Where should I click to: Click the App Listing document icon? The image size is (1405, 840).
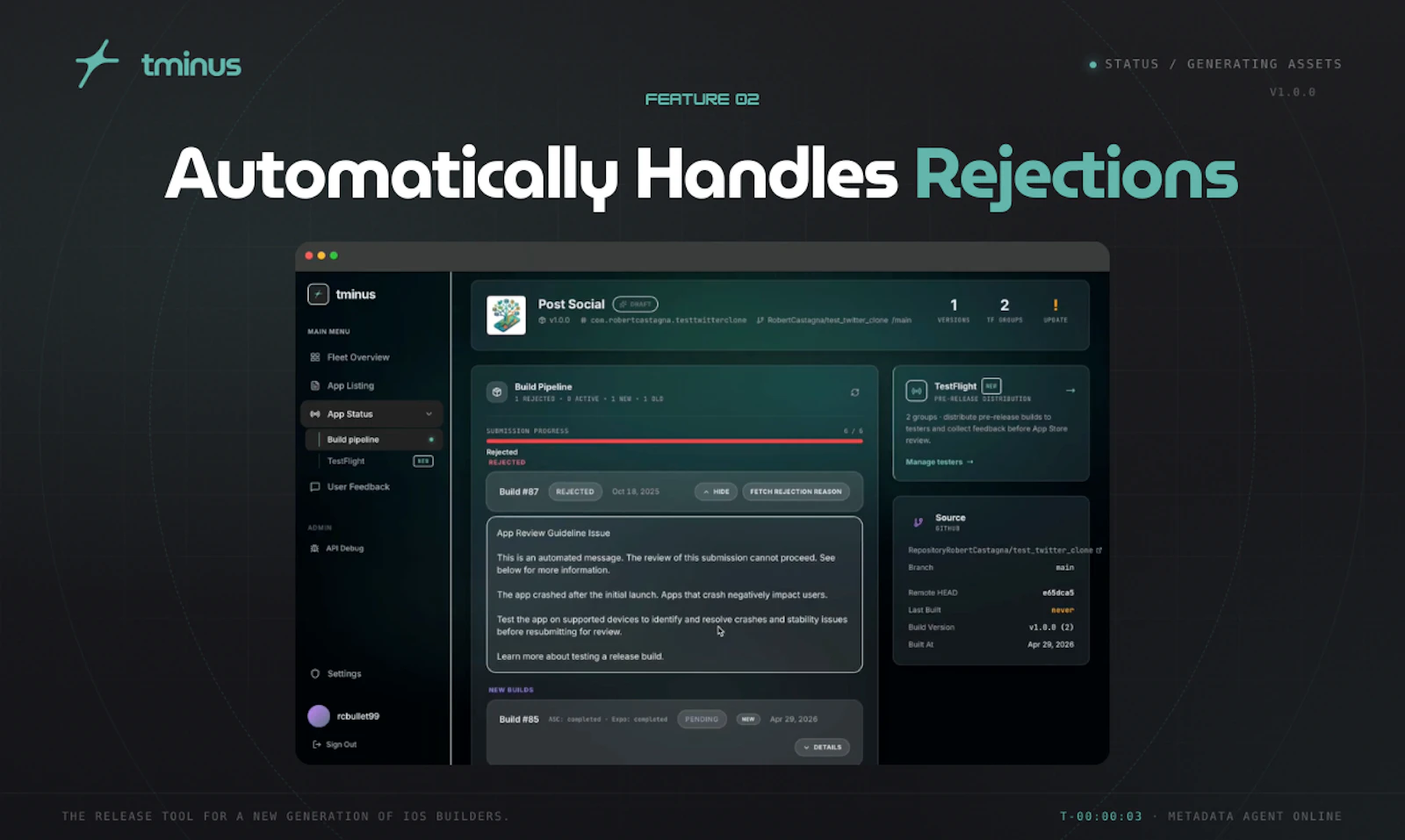pos(315,385)
